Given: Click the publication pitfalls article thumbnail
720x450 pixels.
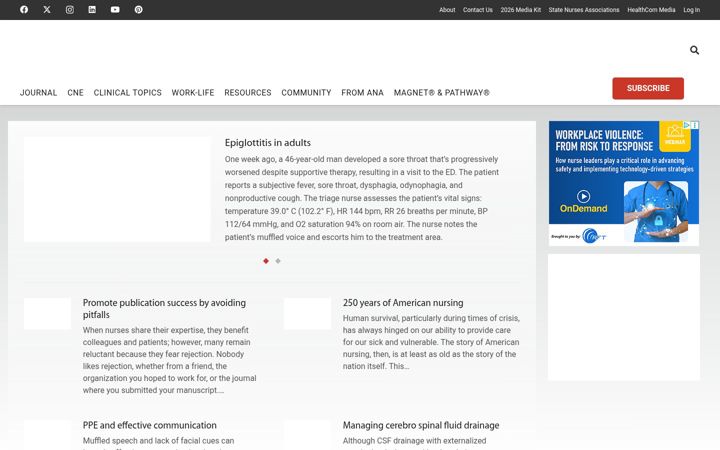Looking at the screenshot, I should (x=47, y=313).
